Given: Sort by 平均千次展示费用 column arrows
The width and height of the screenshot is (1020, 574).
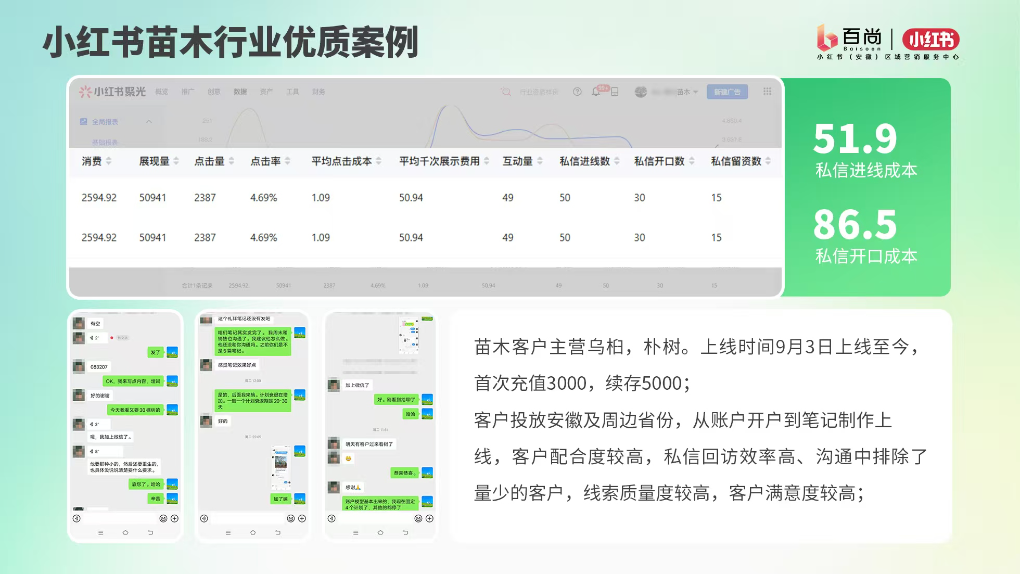Looking at the screenshot, I should click(486, 161).
